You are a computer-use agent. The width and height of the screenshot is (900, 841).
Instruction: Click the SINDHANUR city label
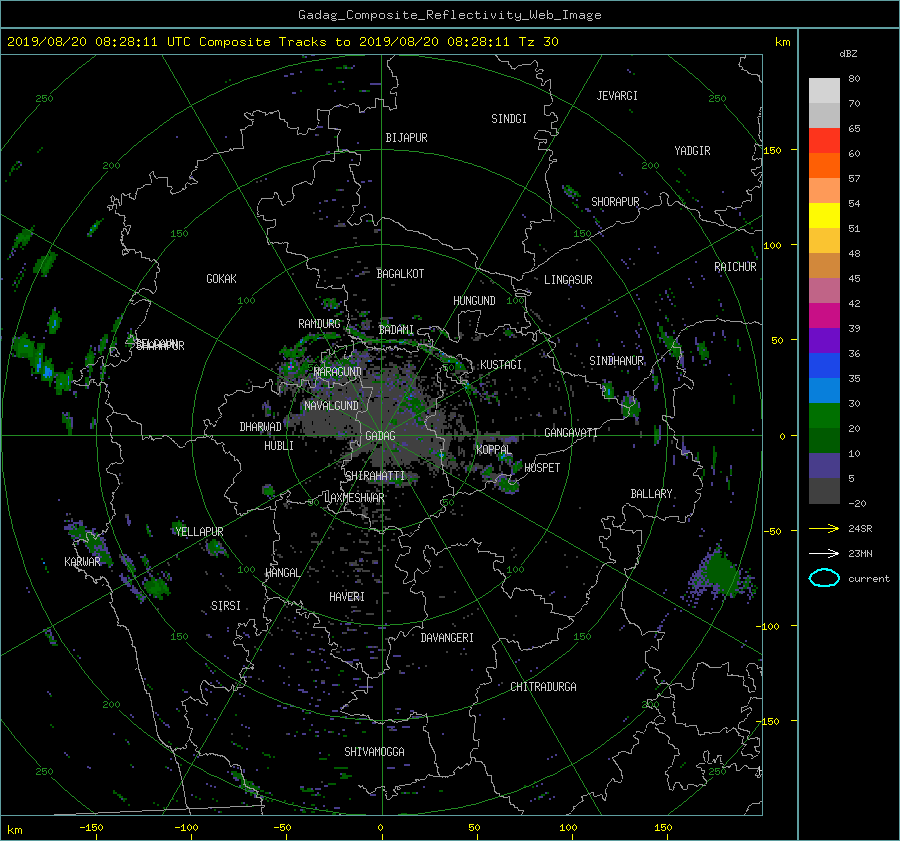(x=616, y=361)
